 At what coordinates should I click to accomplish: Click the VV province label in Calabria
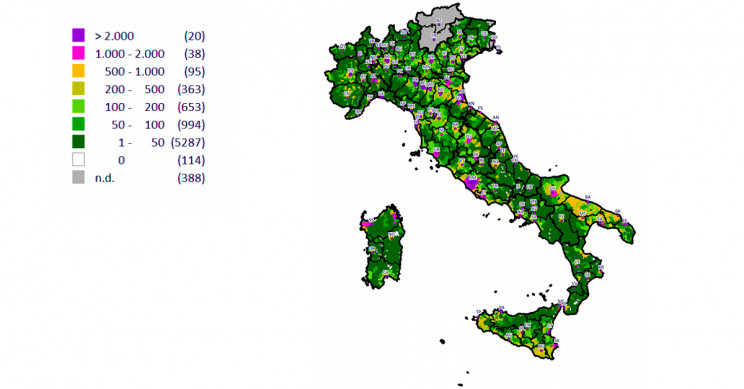point(575,284)
